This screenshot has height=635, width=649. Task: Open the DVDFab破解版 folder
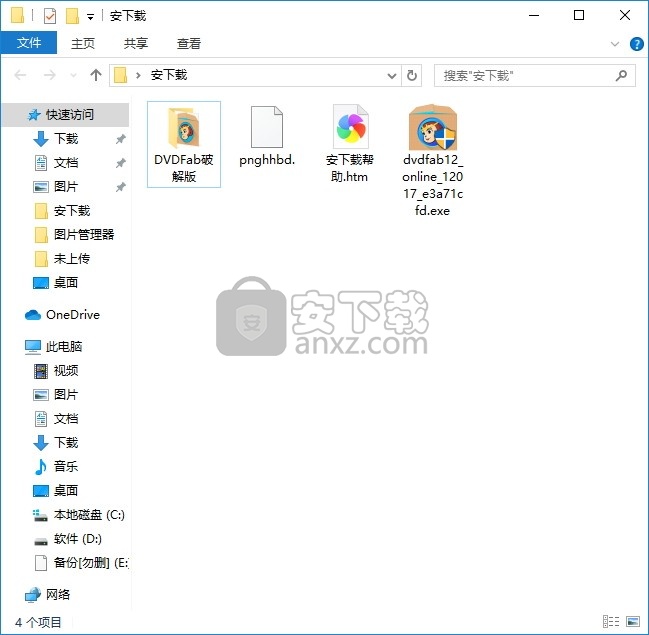tap(184, 144)
